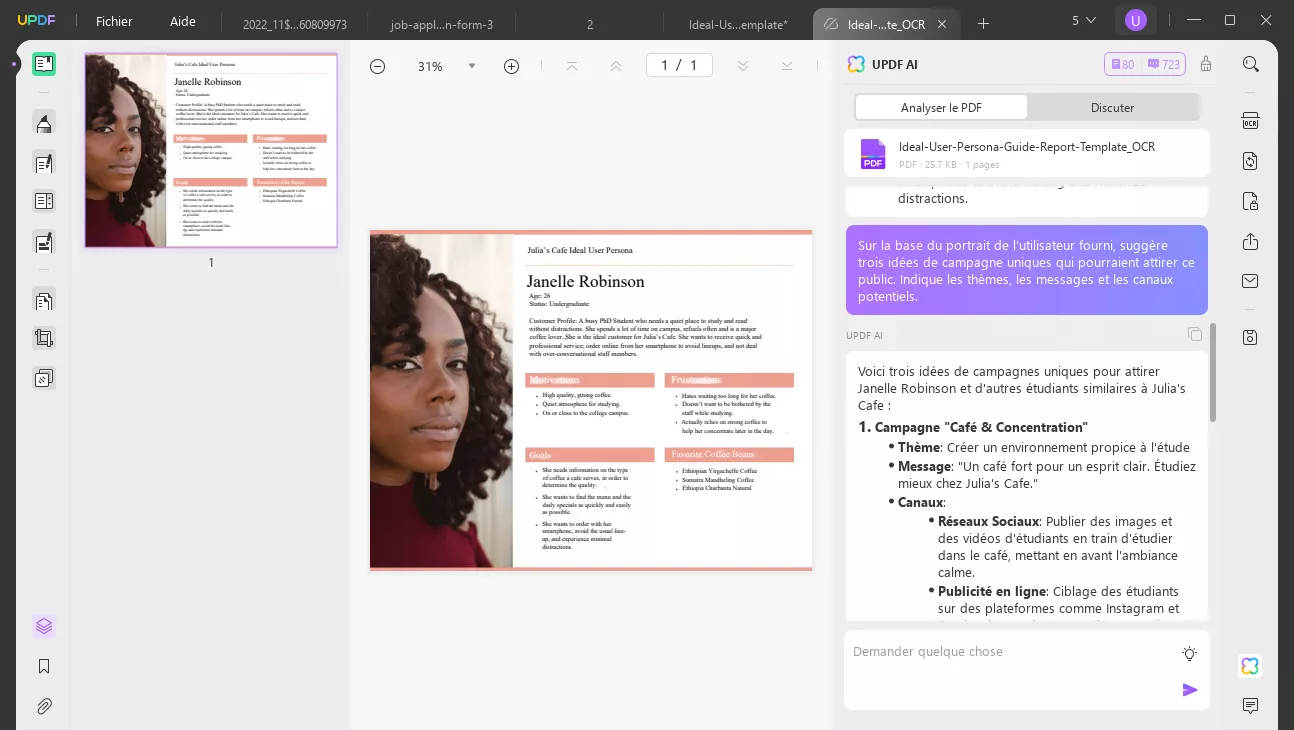This screenshot has width=1294, height=730.
Task: Click the next-page chevron below the toolbar
Action: click(743, 65)
